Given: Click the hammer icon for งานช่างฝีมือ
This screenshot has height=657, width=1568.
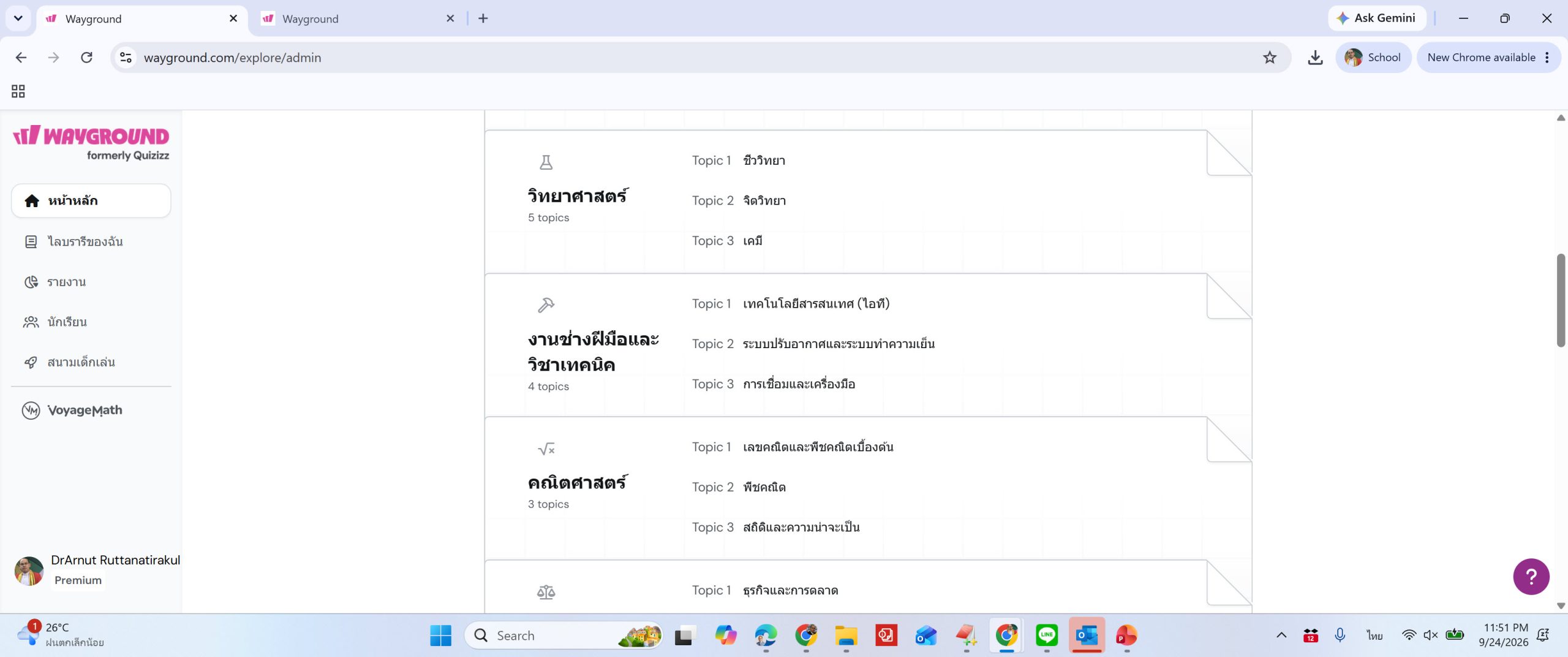Looking at the screenshot, I should click(546, 305).
